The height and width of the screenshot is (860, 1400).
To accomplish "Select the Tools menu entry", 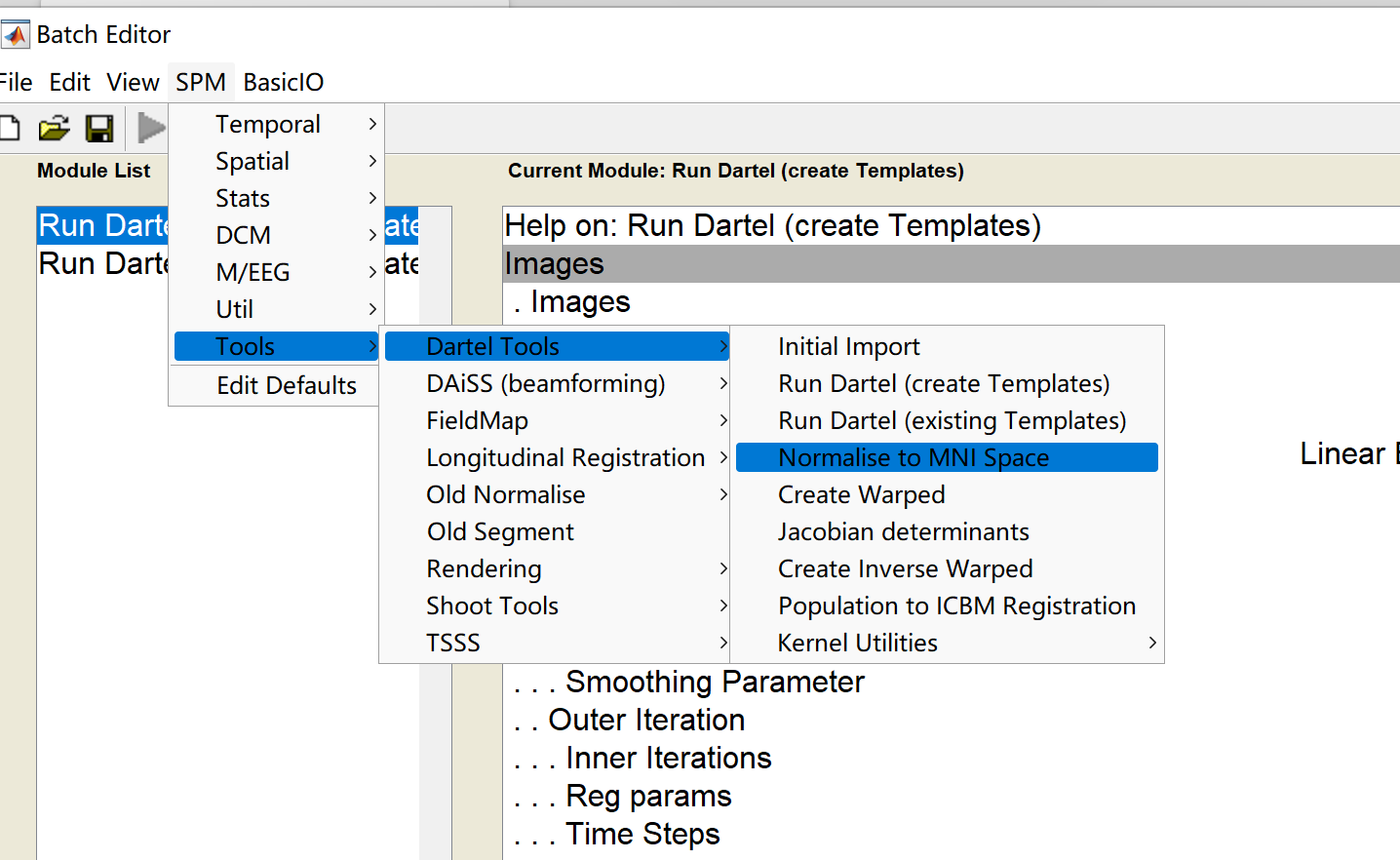I will 276,346.
